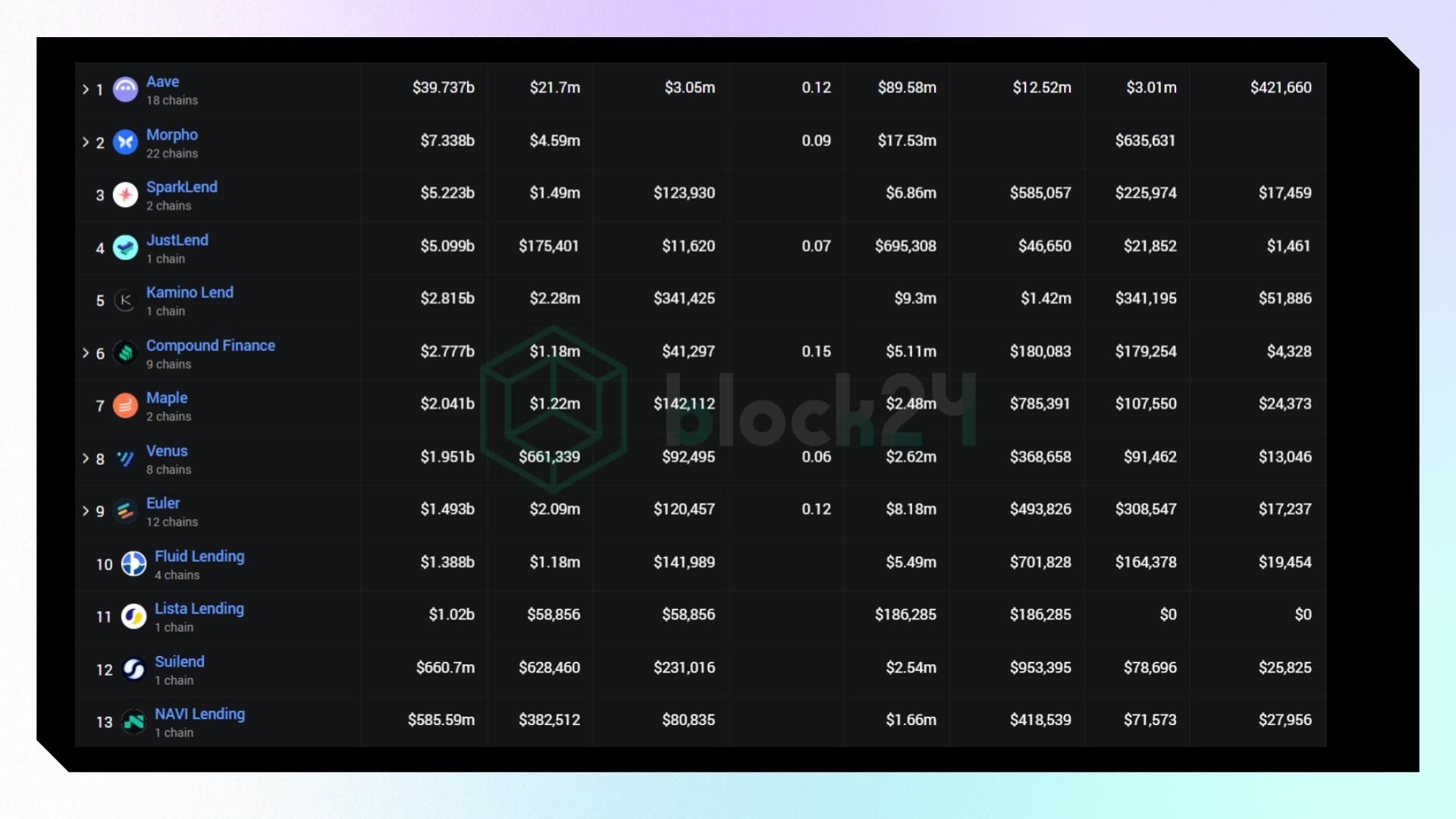The width and height of the screenshot is (1456, 819).
Task: Open the Compound Finance protocol link
Action: (x=211, y=346)
